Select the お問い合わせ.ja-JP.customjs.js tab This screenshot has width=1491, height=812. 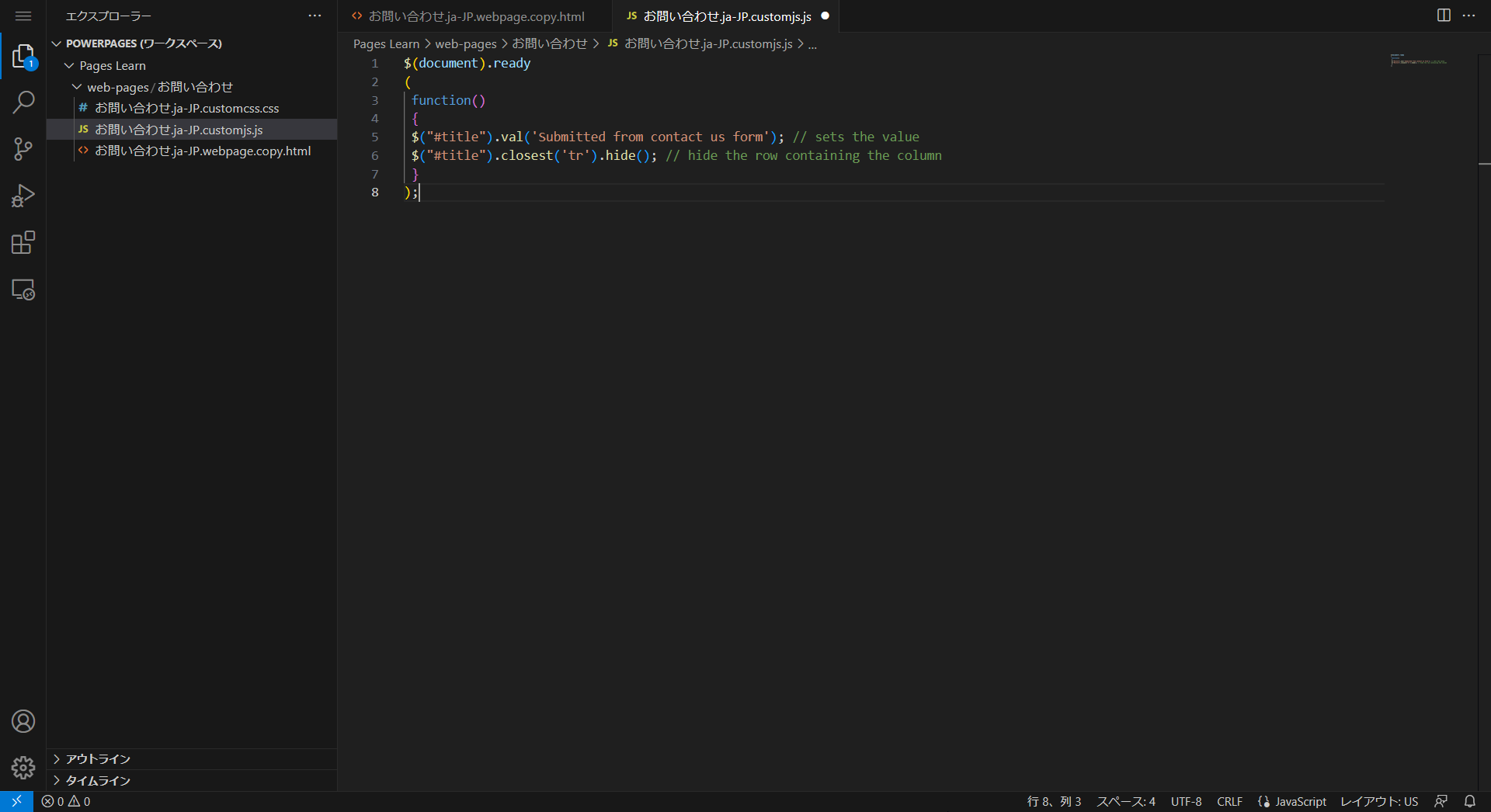coord(726,16)
